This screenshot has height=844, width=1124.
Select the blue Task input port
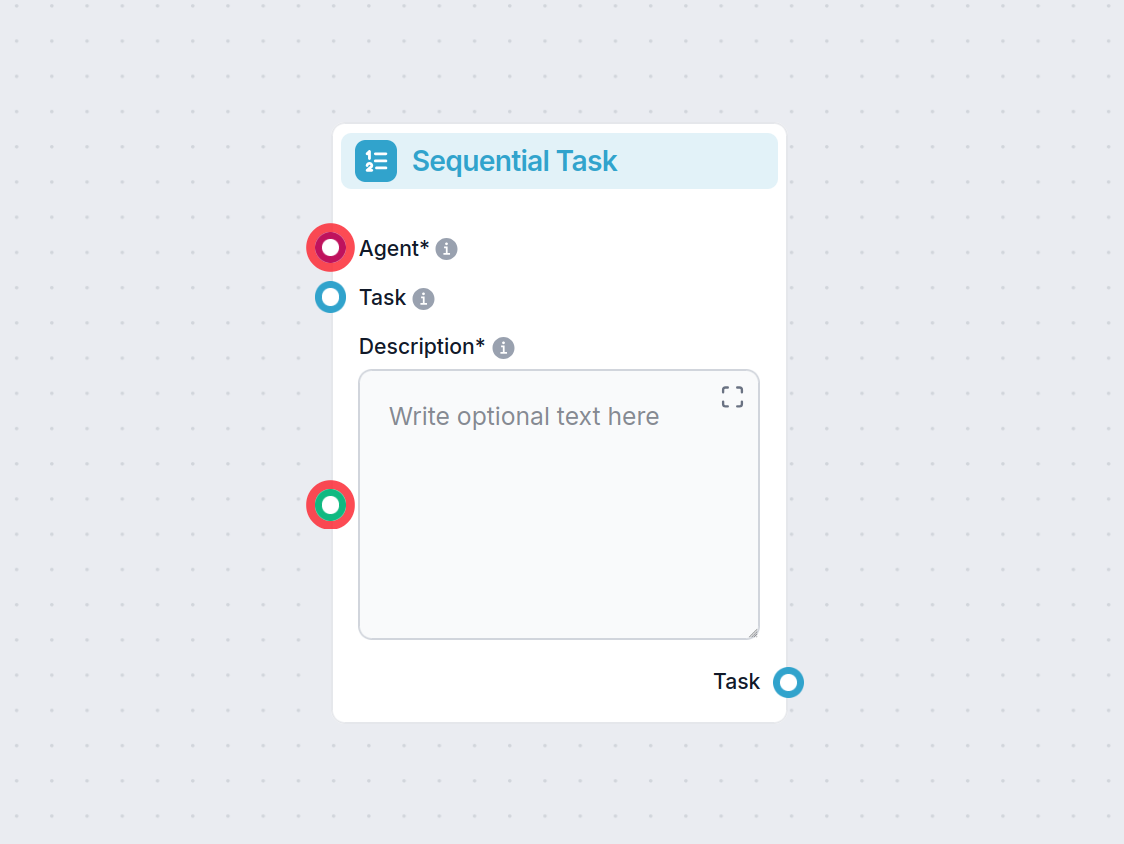pos(330,297)
